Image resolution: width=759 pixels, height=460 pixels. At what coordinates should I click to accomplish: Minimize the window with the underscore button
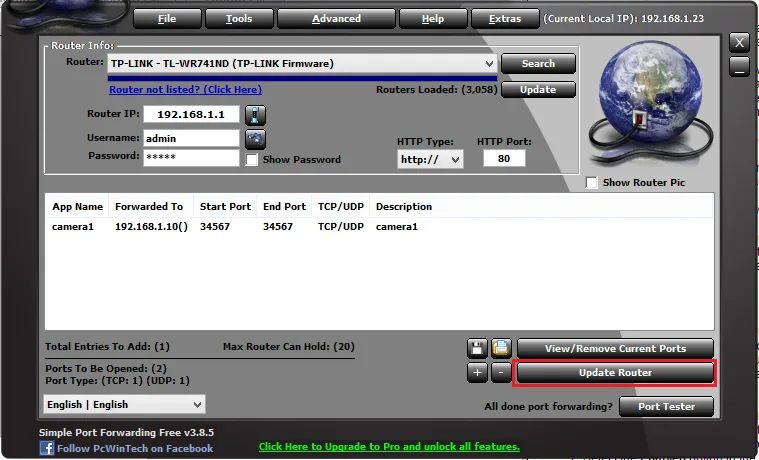[x=739, y=67]
